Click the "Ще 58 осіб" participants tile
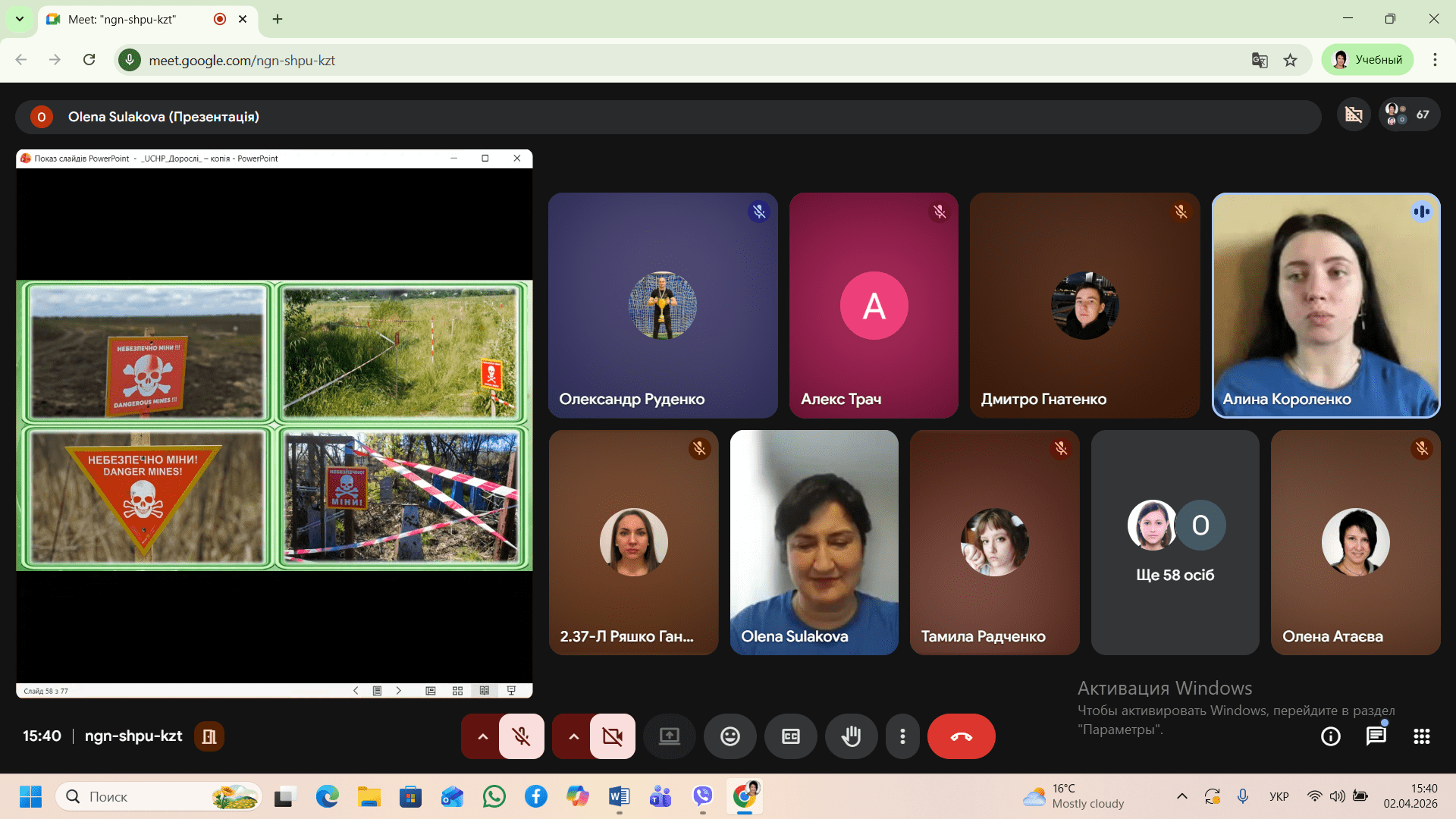1456x819 pixels. tap(1175, 542)
